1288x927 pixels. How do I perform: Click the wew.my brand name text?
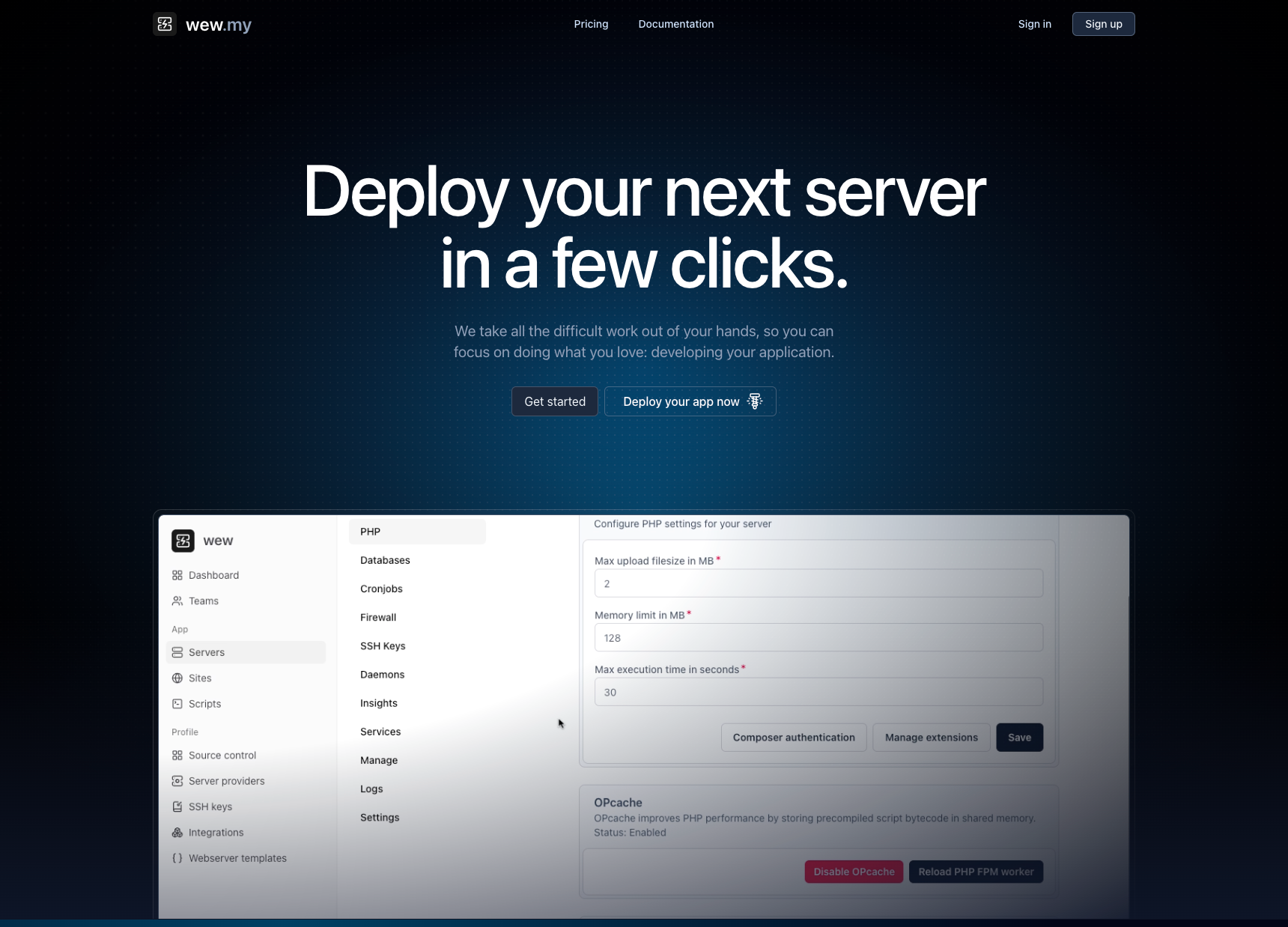(219, 25)
